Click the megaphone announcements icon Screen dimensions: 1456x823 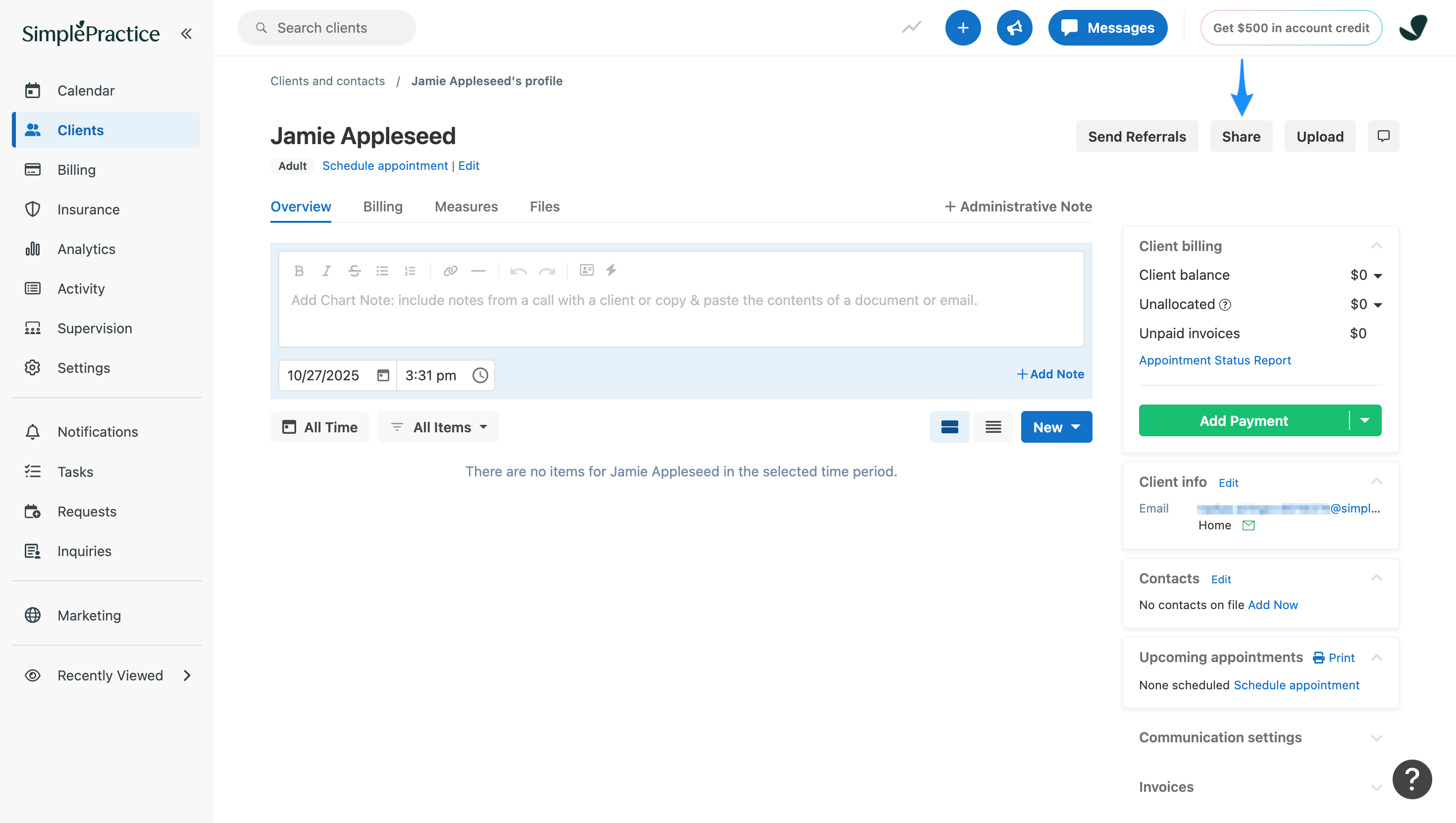coord(1014,28)
